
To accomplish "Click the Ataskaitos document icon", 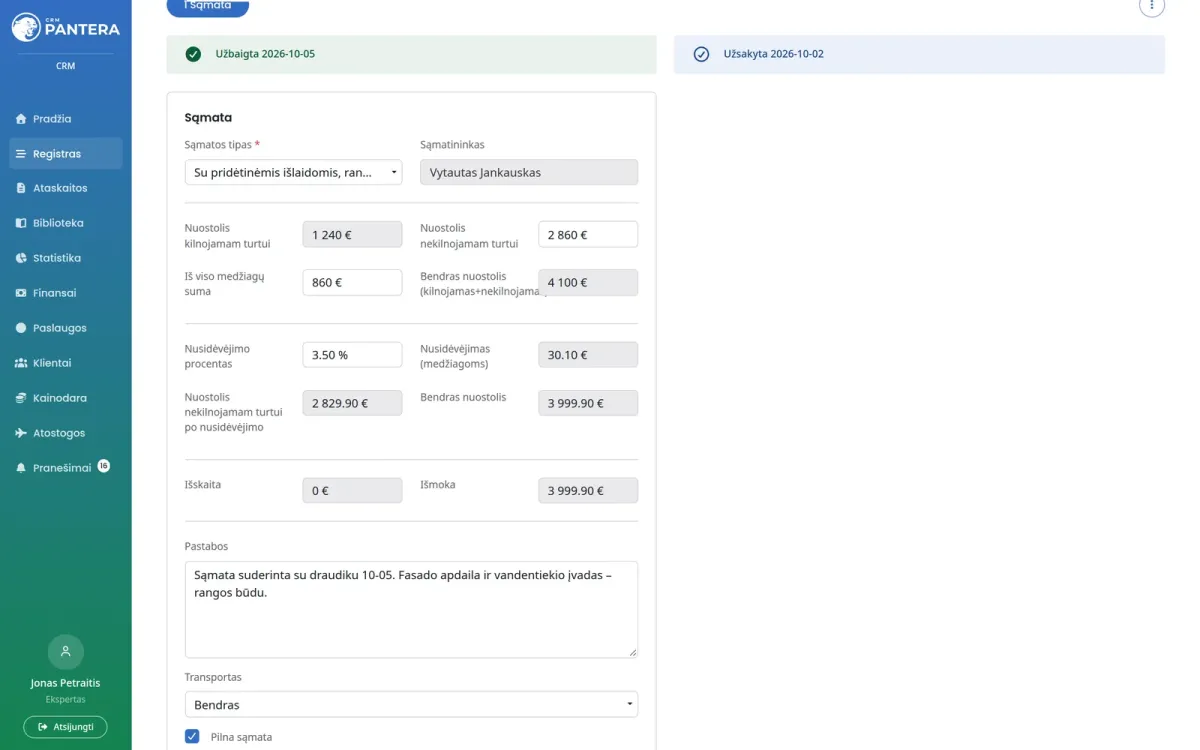I will (21, 188).
